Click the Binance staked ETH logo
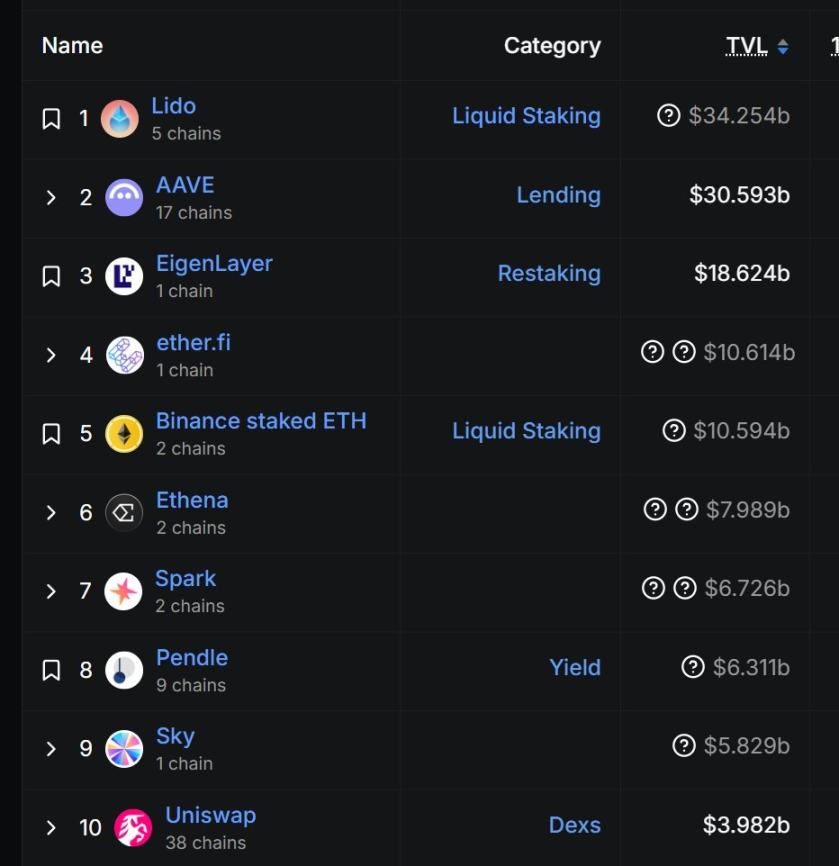Viewport: 839px width, 866px height. coord(124,434)
